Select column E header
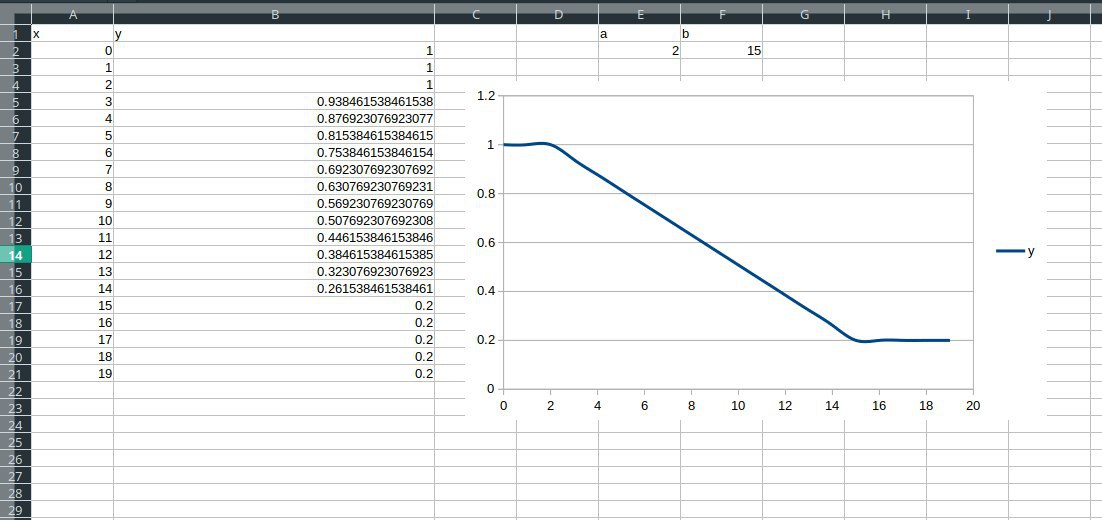Image resolution: width=1102 pixels, height=520 pixels. pyautogui.click(x=640, y=14)
